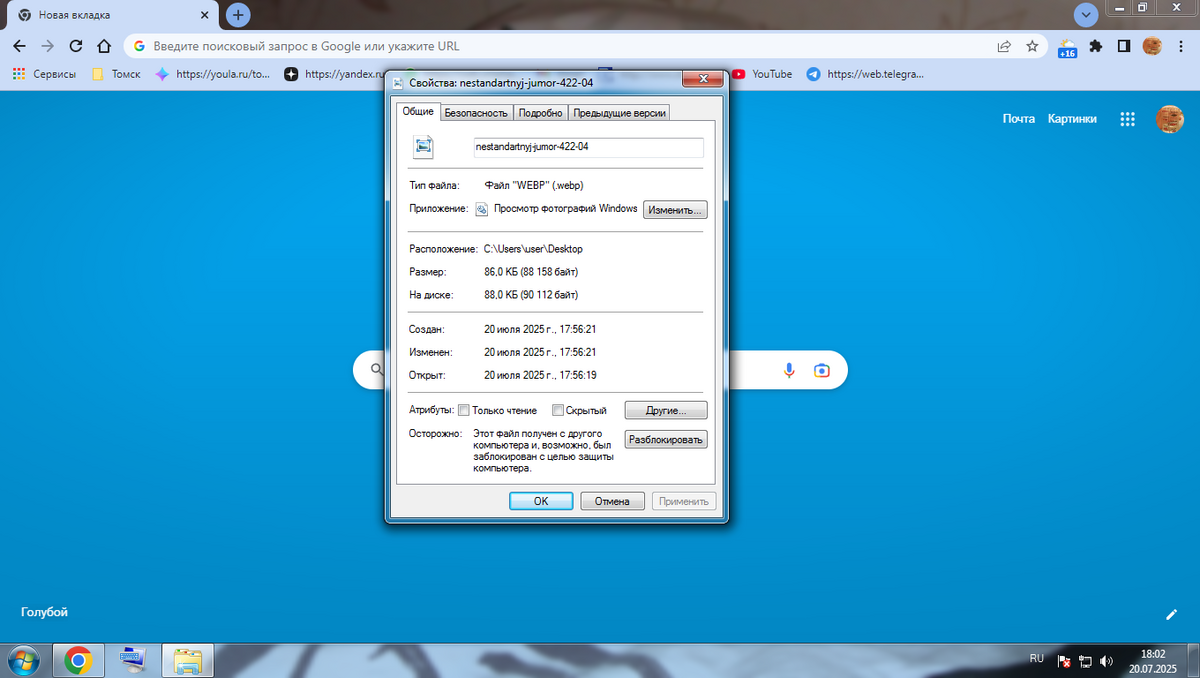Click the page reload icon
The width and height of the screenshot is (1200, 678).
(75, 46)
